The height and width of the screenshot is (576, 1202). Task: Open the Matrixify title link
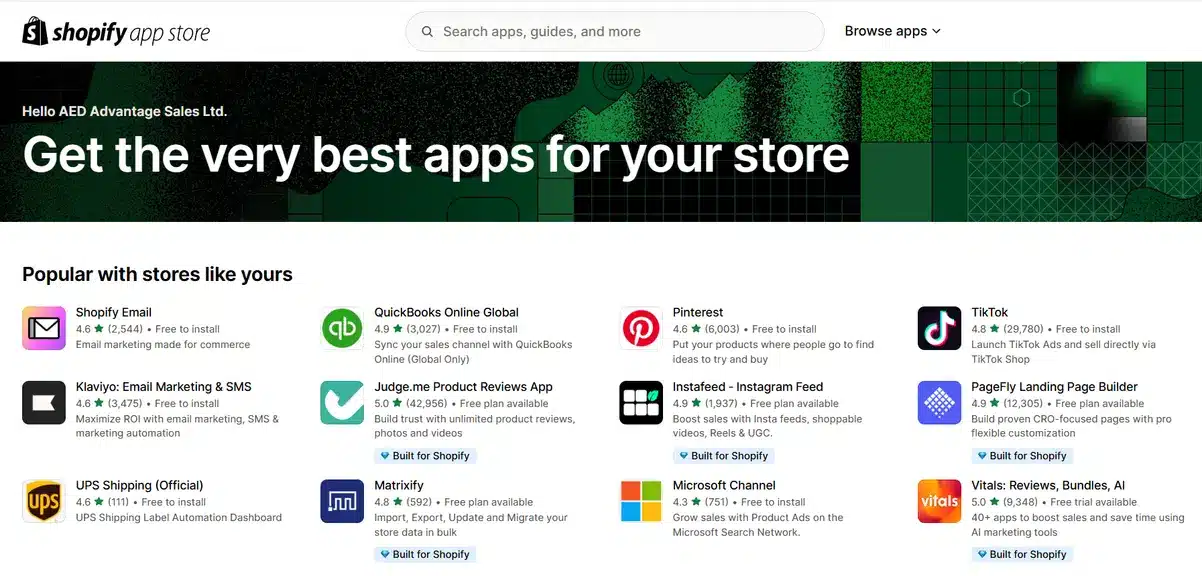pyautogui.click(x=399, y=485)
